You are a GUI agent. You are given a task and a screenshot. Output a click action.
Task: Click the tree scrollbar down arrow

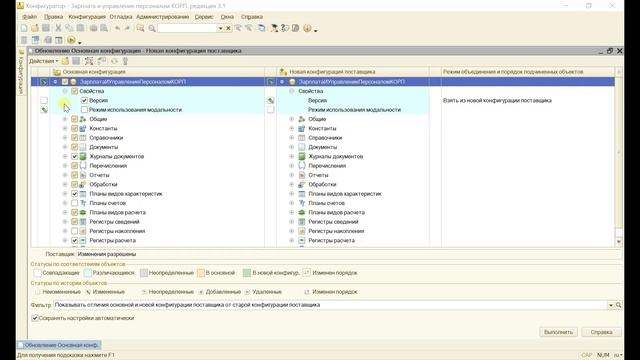click(x=619, y=242)
